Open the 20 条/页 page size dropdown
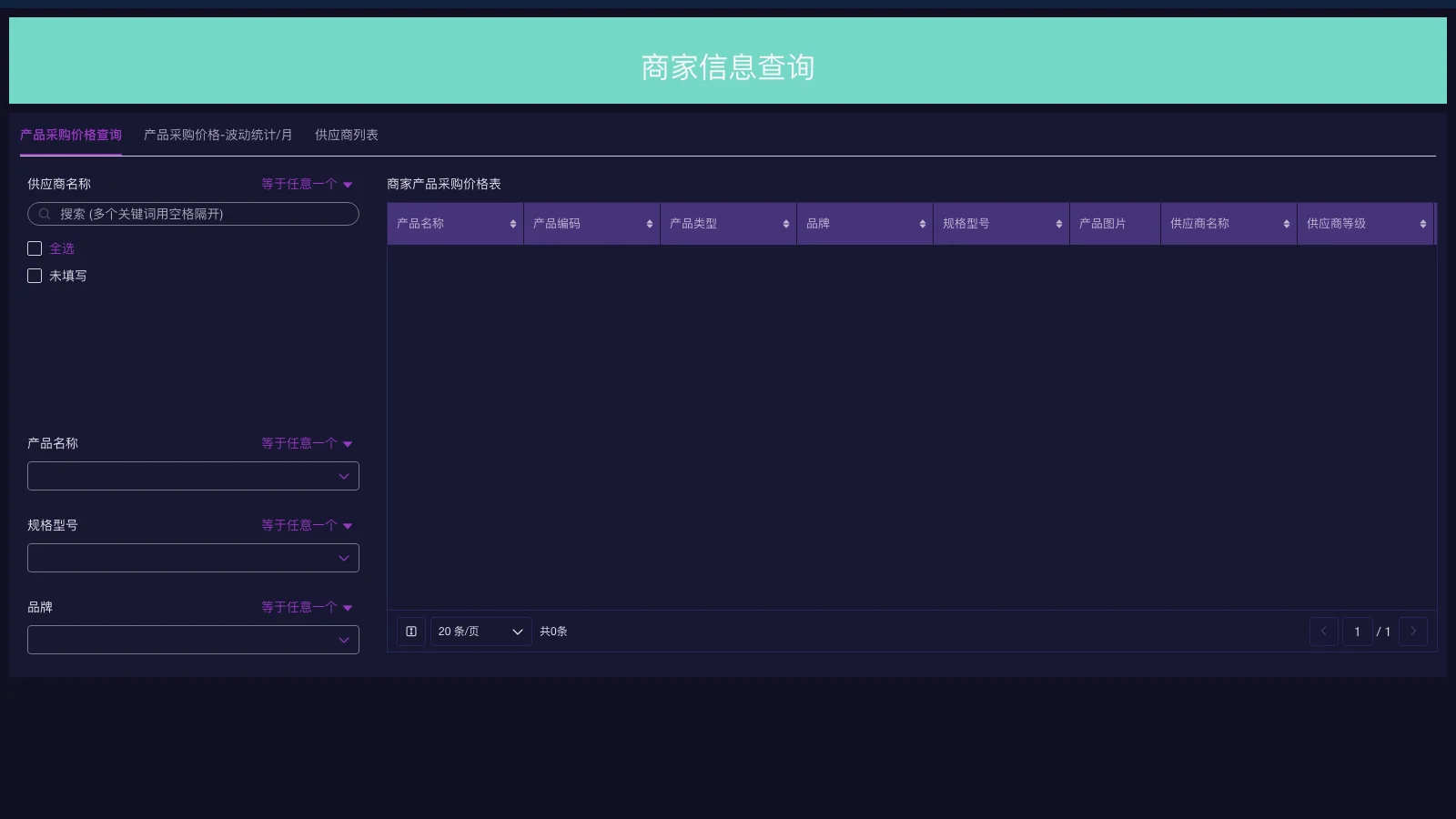 click(480, 631)
